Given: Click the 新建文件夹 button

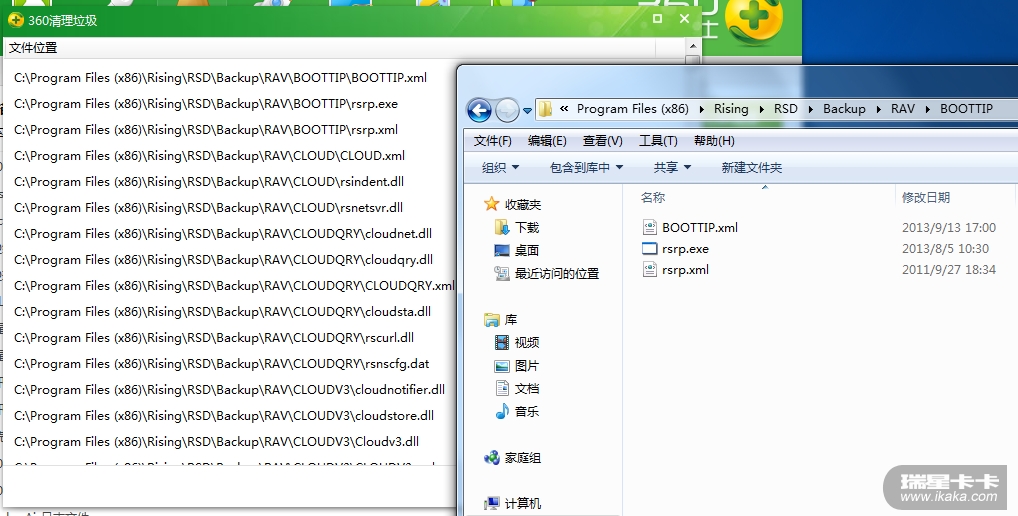Looking at the screenshot, I should pyautogui.click(x=752, y=167).
